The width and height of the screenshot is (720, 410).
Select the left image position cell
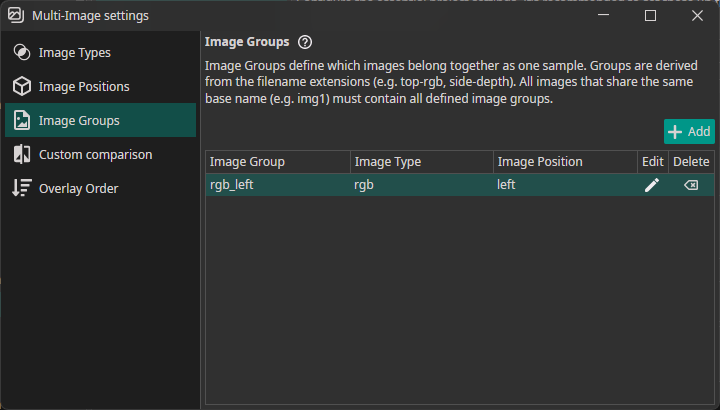[565, 185]
